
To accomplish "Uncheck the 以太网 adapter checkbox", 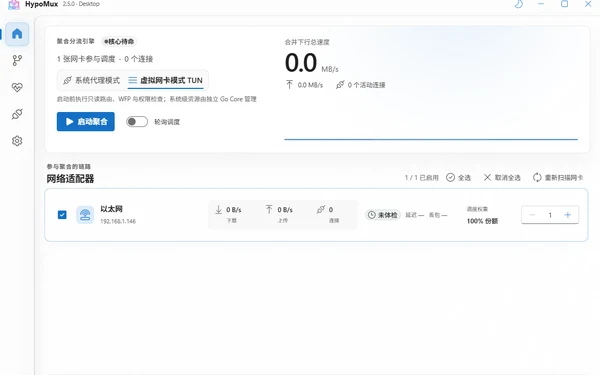I will click(62, 215).
